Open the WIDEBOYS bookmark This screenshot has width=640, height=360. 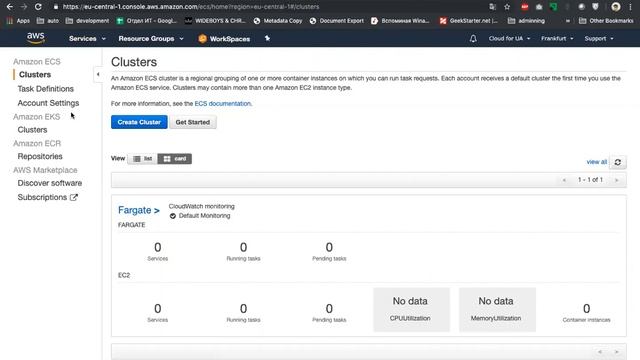click(x=215, y=21)
